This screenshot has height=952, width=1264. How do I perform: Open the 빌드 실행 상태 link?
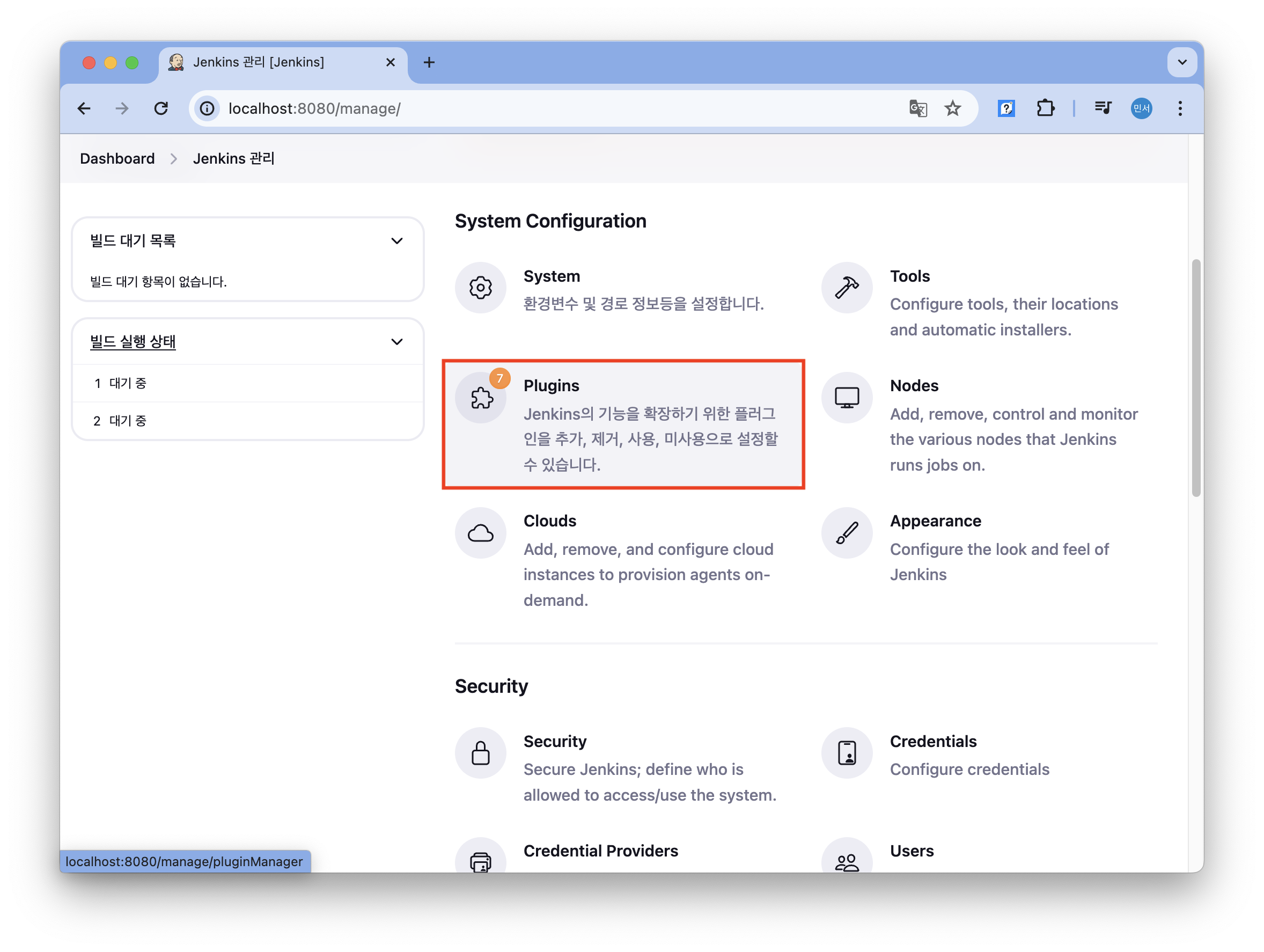point(133,342)
